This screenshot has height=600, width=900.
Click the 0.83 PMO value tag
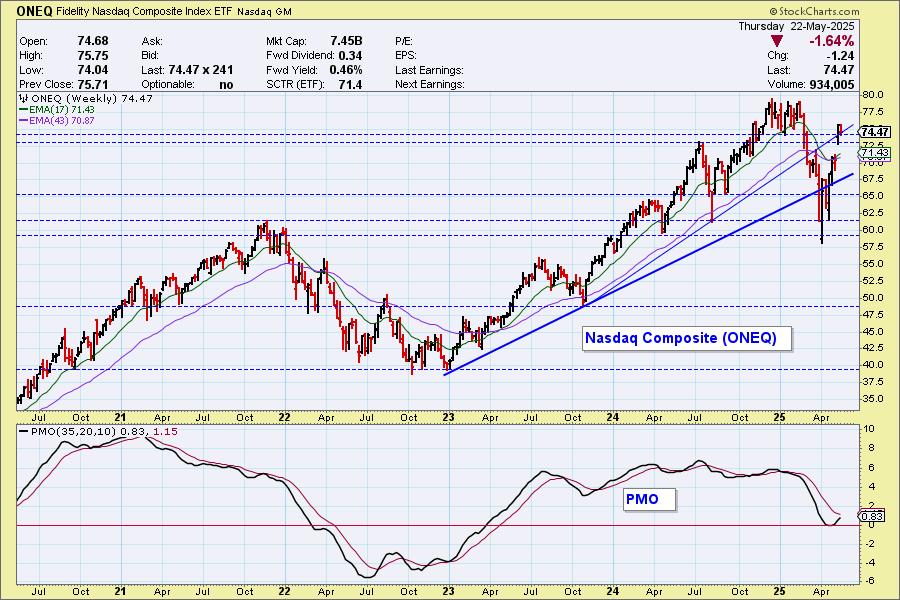coord(872,516)
